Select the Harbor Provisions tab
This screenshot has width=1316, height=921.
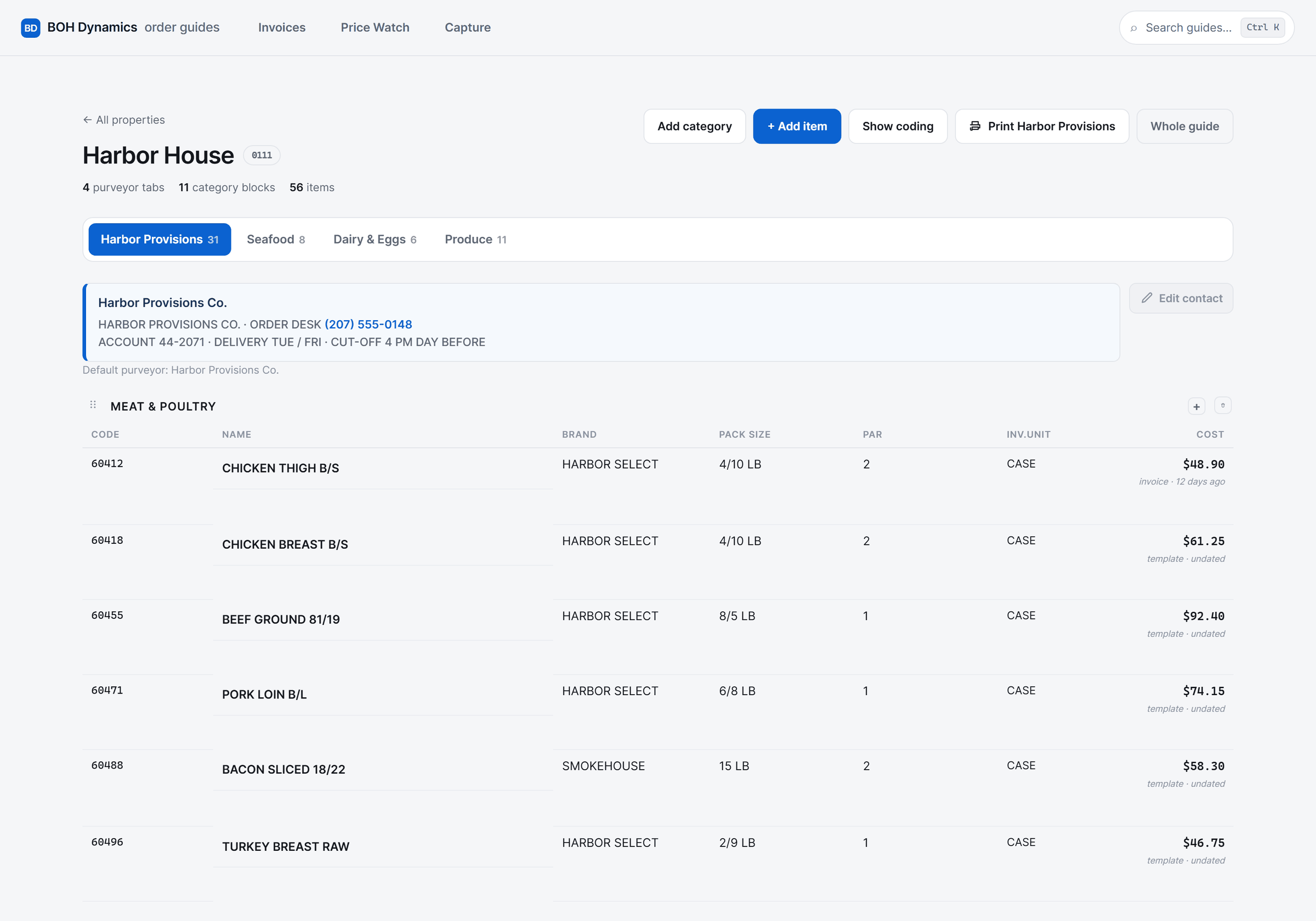[160, 240]
